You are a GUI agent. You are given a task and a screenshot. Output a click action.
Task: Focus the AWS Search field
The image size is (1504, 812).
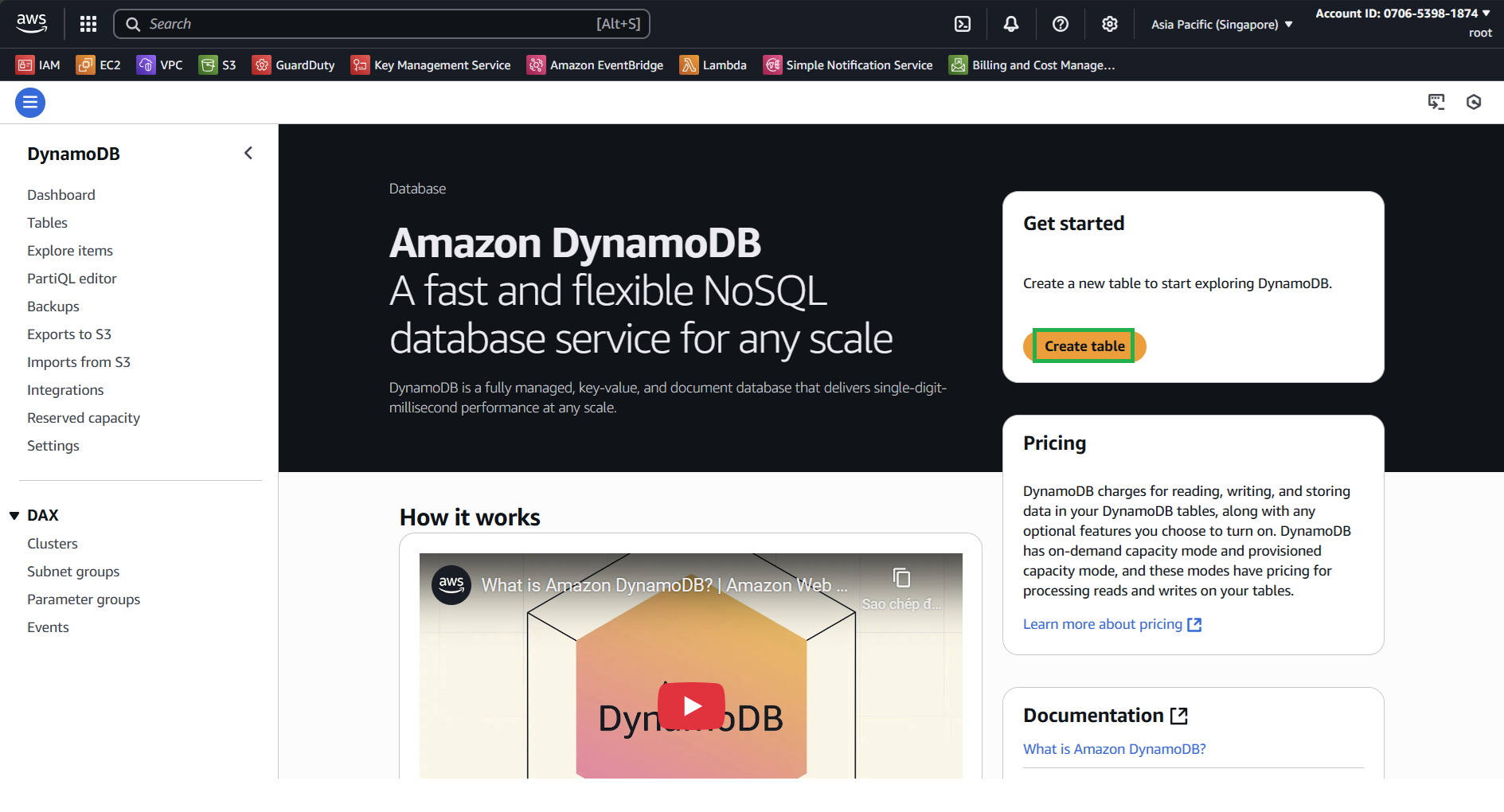click(382, 24)
